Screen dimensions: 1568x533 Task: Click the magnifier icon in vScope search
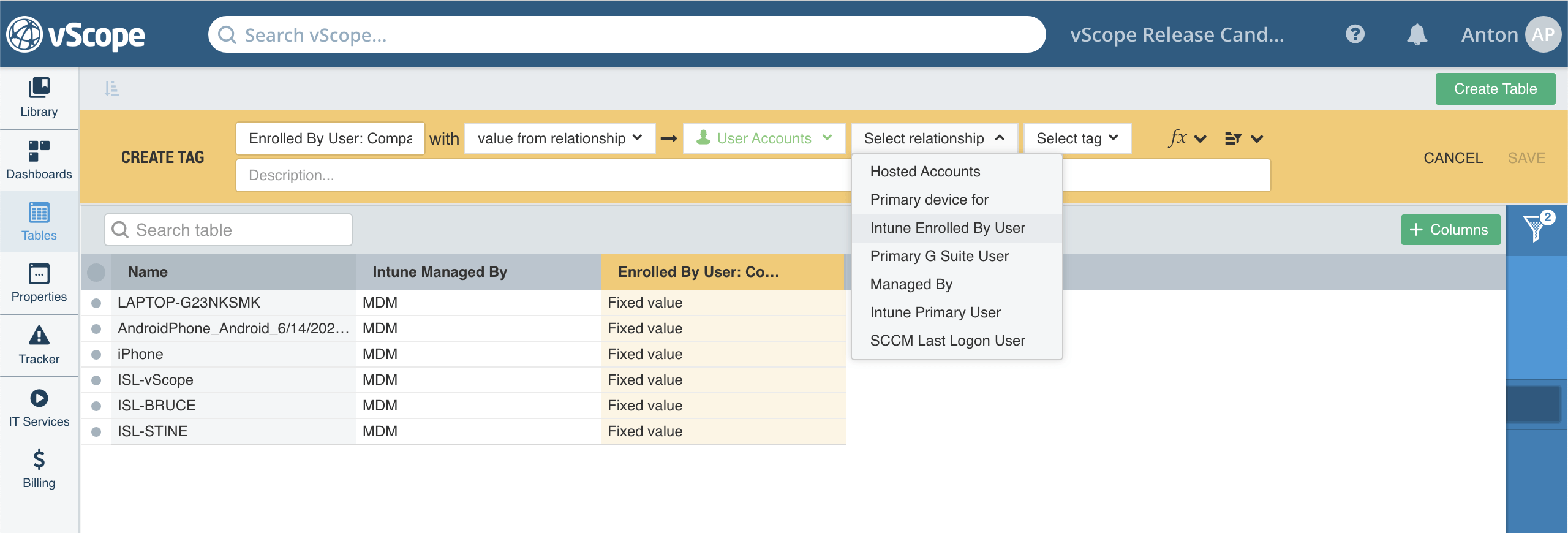(227, 35)
